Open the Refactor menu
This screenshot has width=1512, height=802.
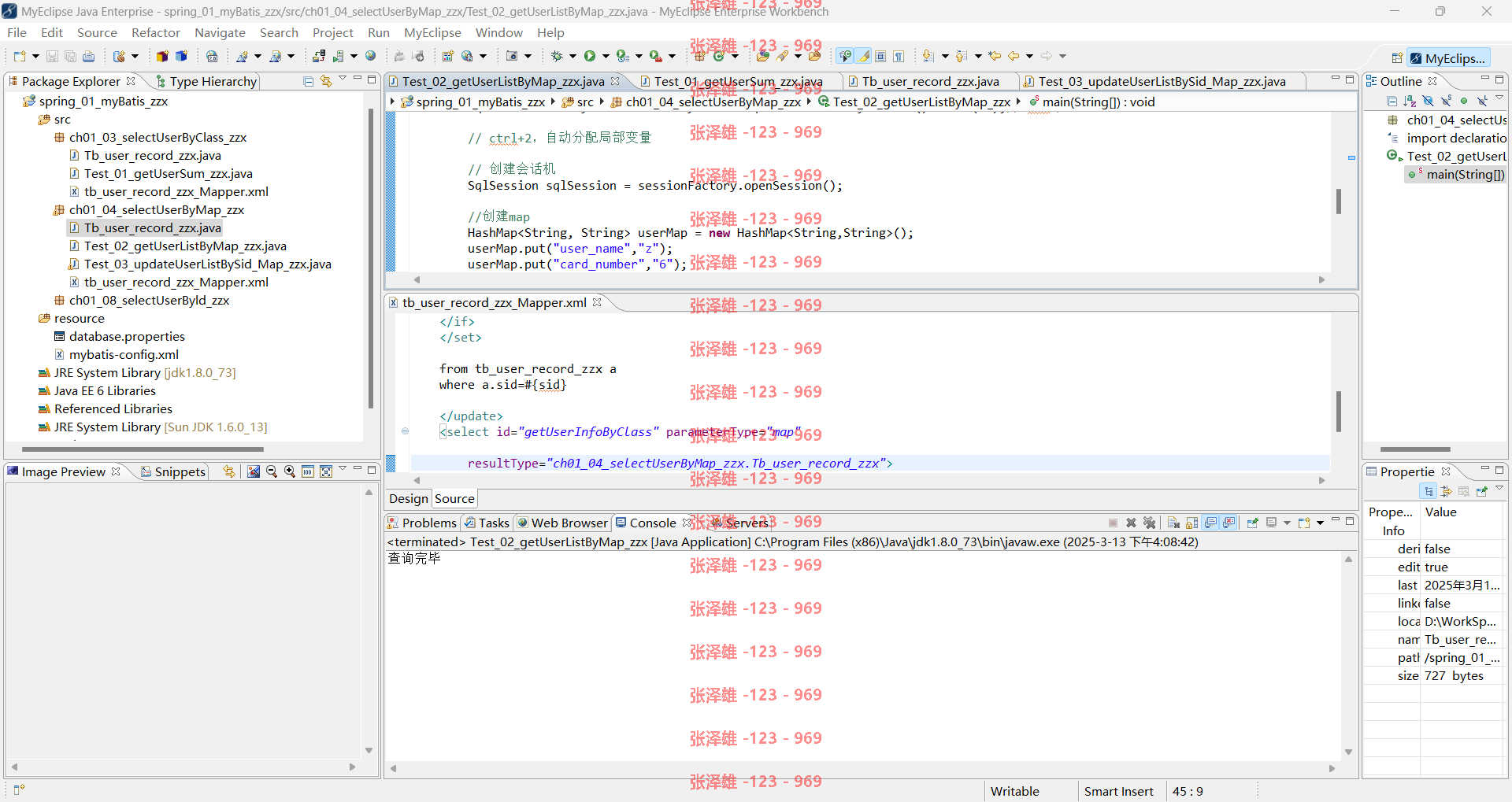click(x=156, y=32)
